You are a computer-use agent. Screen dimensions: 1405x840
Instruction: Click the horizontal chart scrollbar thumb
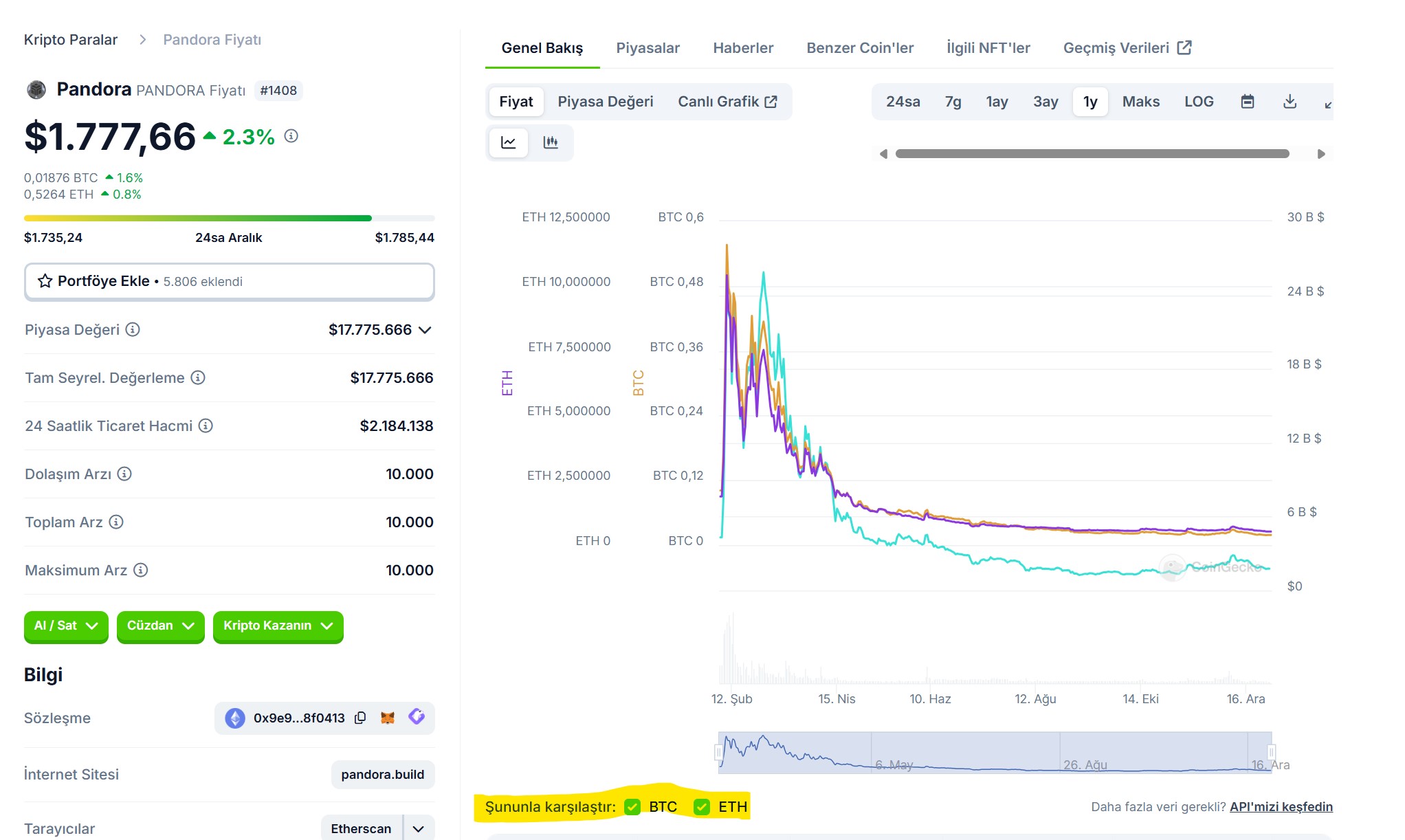[1092, 154]
